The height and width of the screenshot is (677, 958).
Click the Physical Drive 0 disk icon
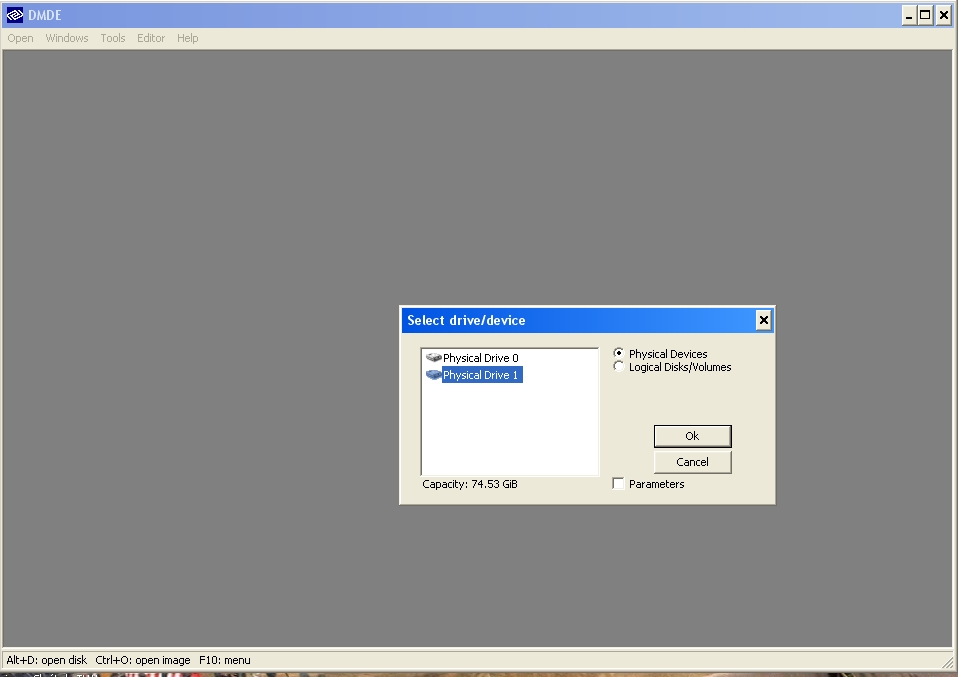click(434, 357)
